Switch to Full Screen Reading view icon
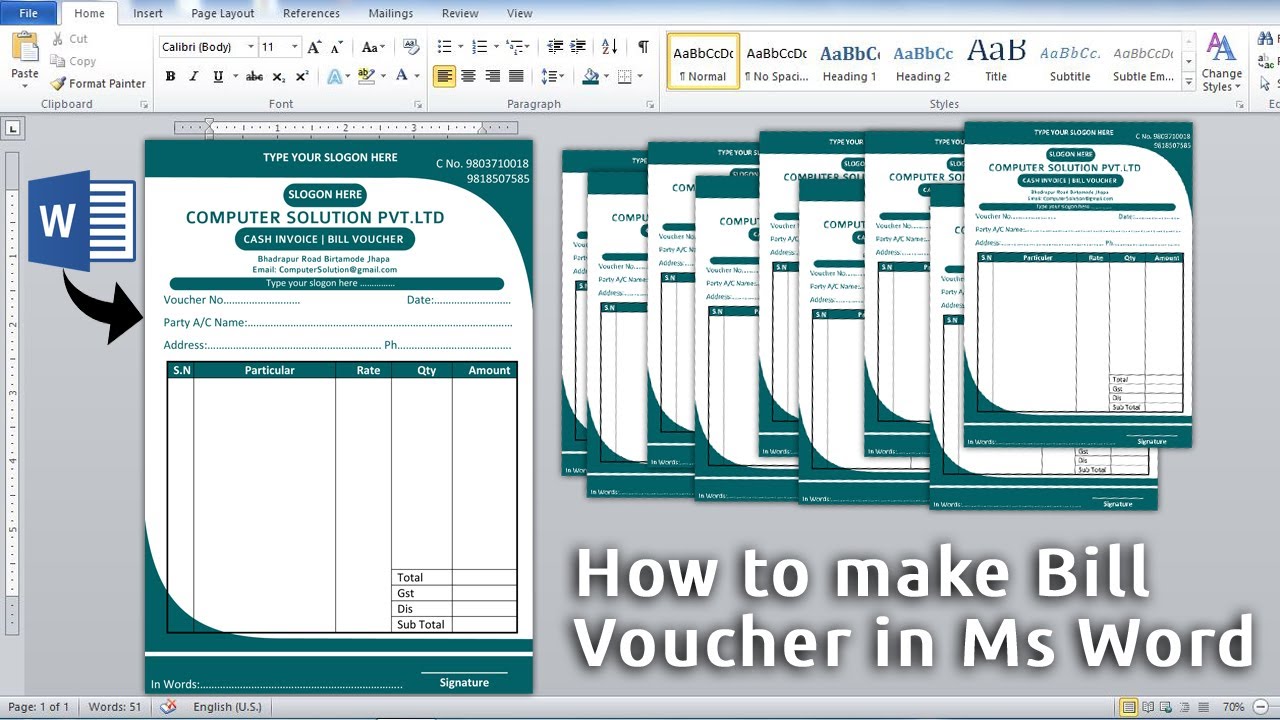Image resolution: width=1280 pixels, height=720 pixels. 1148,707
